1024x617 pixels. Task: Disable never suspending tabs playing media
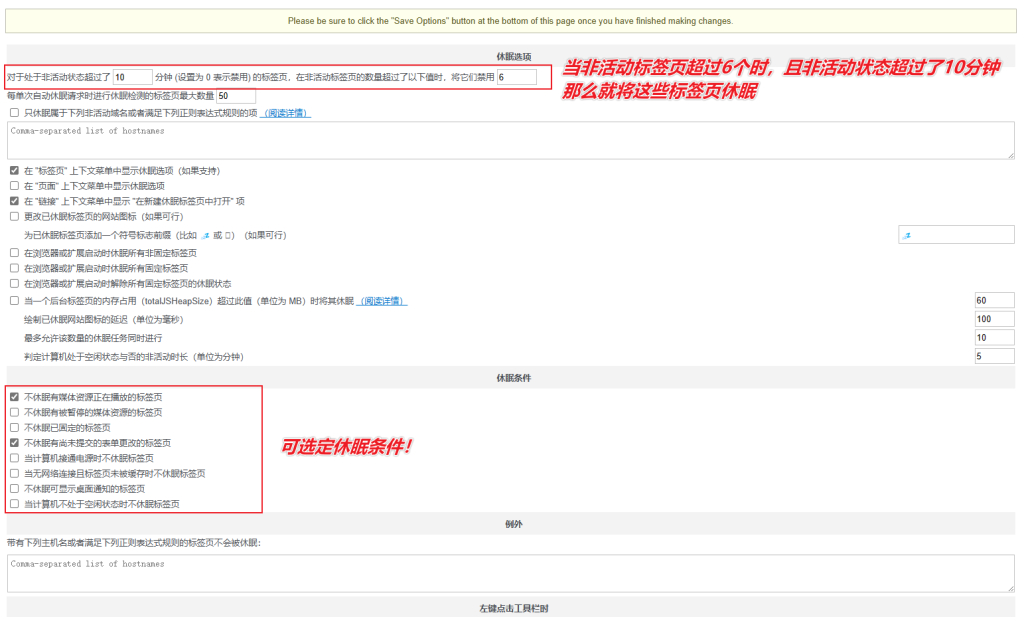pyautogui.click(x=13, y=398)
